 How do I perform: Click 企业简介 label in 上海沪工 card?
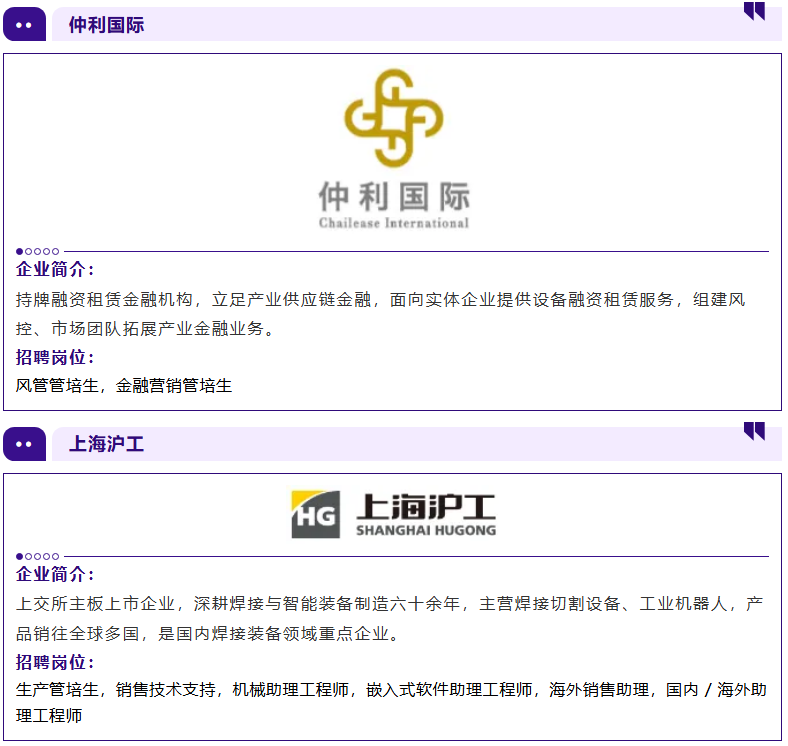click(x=55, y=574)
